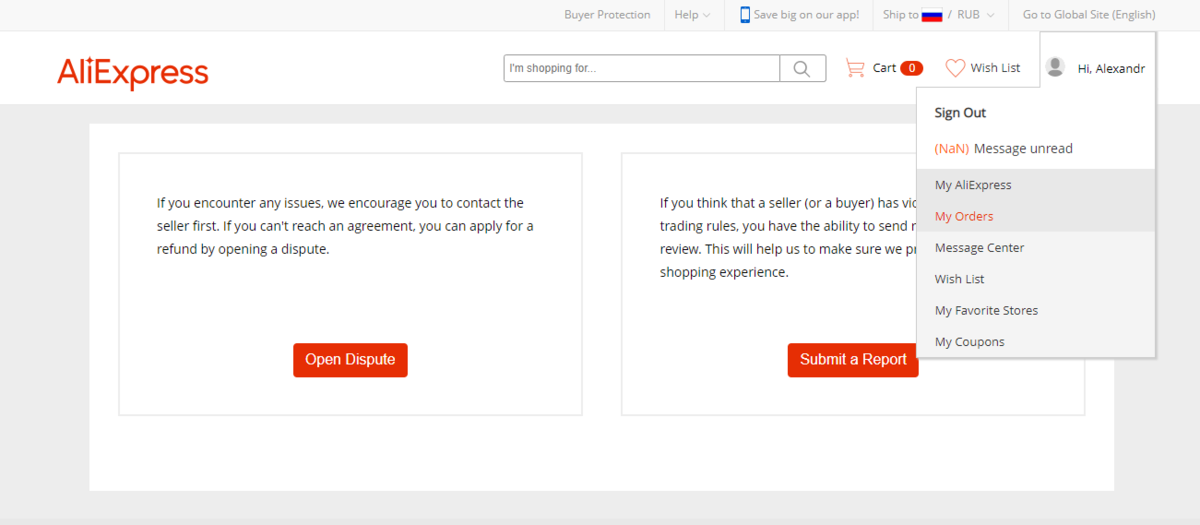Click the Open Dispute button
The image size is (1200, 525).
pyautogui.click(x=350, y=360)
